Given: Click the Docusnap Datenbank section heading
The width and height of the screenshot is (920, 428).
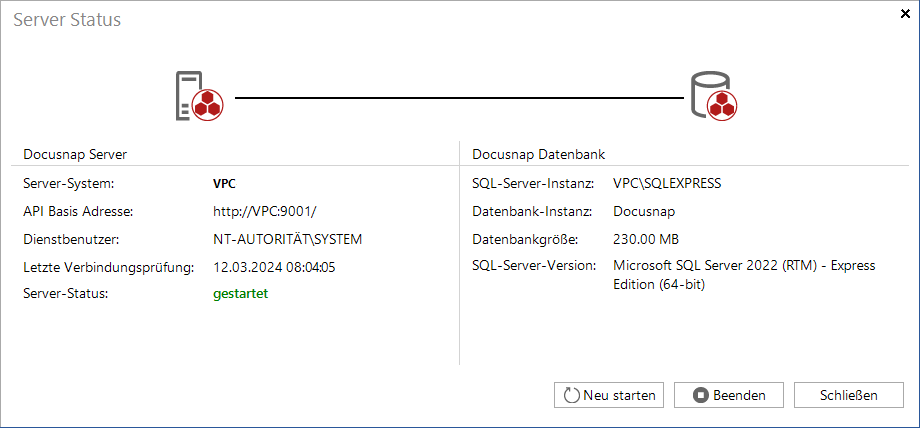Looking at the screenshot, I should (539, 154).
